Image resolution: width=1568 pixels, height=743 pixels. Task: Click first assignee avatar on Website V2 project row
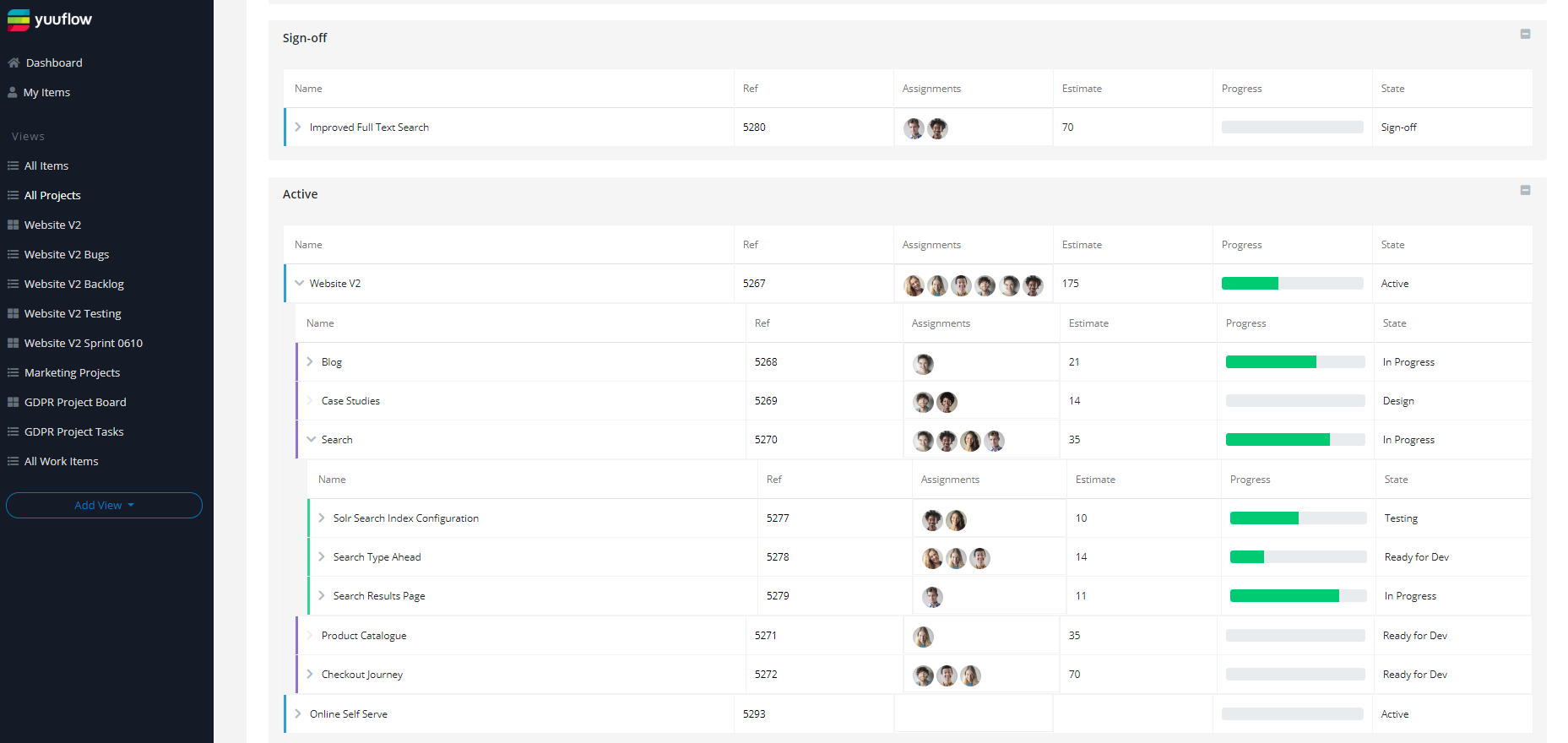point(914,285)
